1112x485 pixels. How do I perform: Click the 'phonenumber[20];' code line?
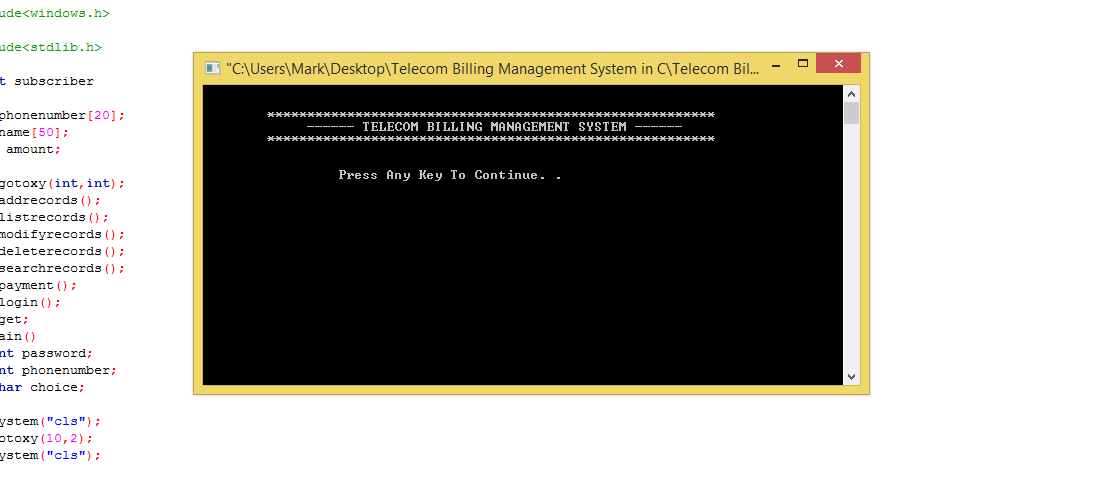pos(62,116)
